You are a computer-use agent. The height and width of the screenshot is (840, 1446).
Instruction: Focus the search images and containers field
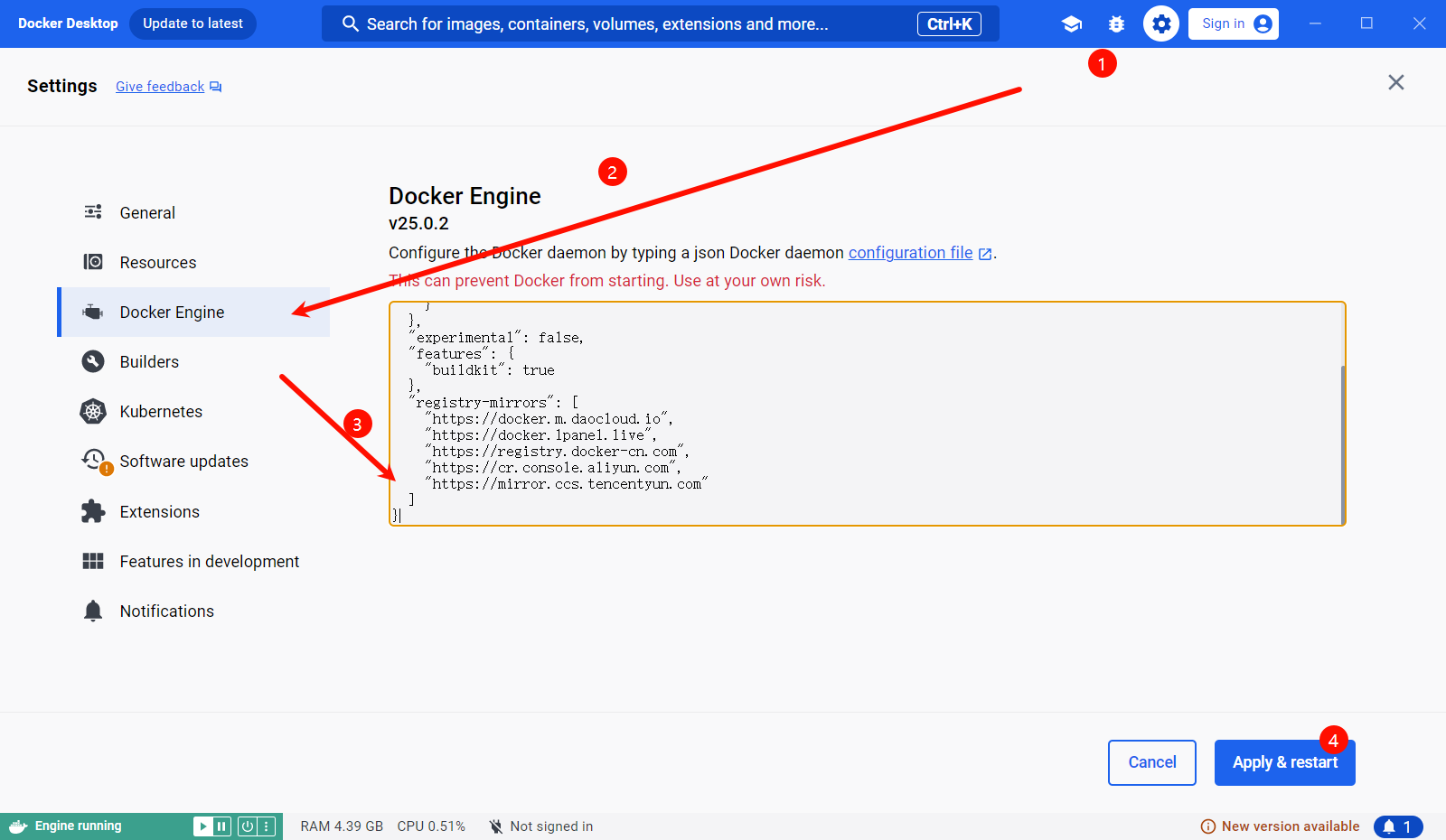[661, 23]
